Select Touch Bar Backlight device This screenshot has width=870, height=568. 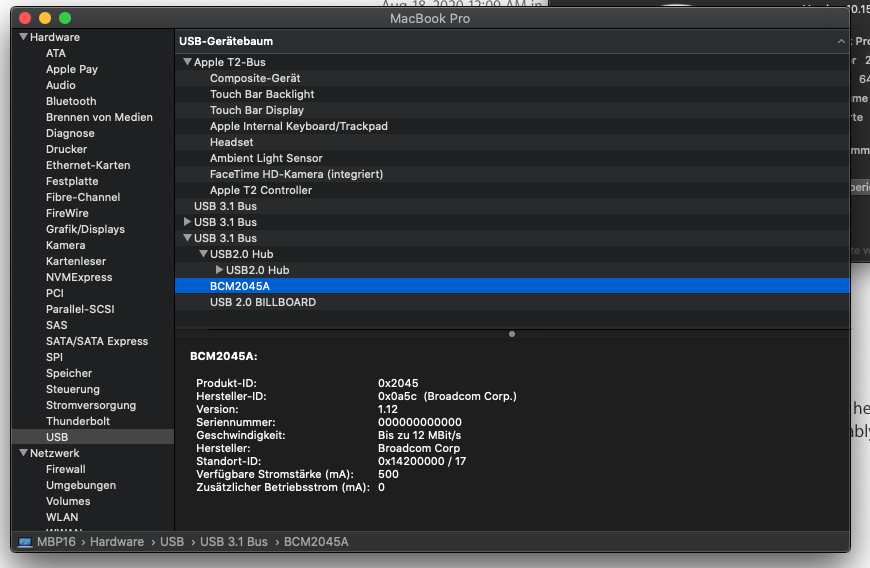(x=512, y=94)
